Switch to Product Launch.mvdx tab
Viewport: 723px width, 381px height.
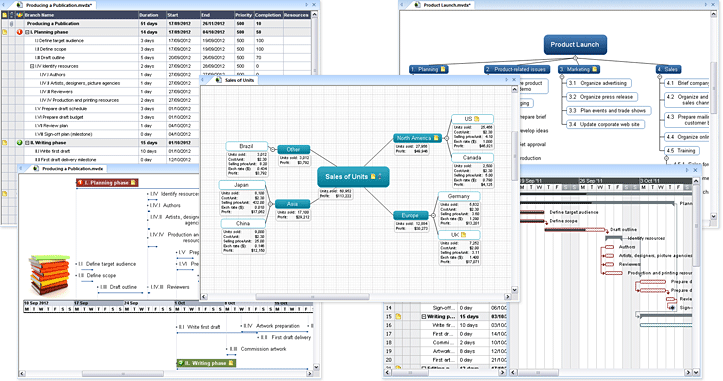(x=443, y=5)
